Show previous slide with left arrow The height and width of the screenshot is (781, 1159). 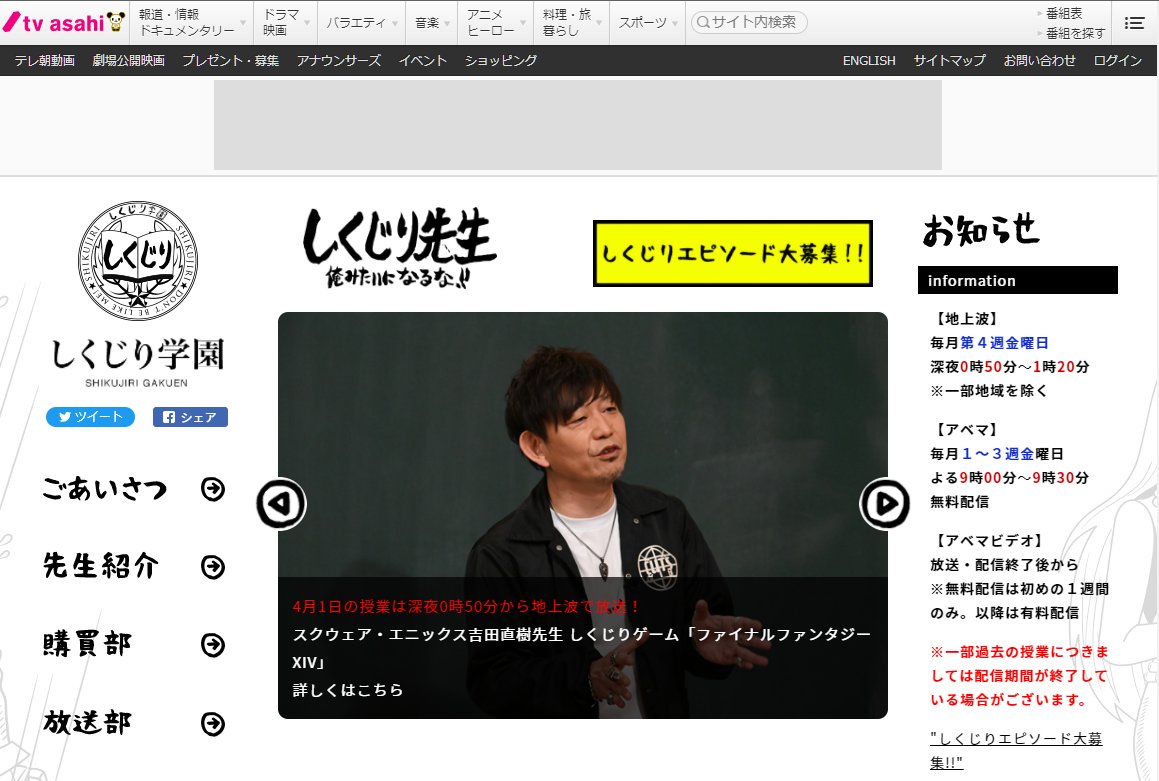(281, 504)
